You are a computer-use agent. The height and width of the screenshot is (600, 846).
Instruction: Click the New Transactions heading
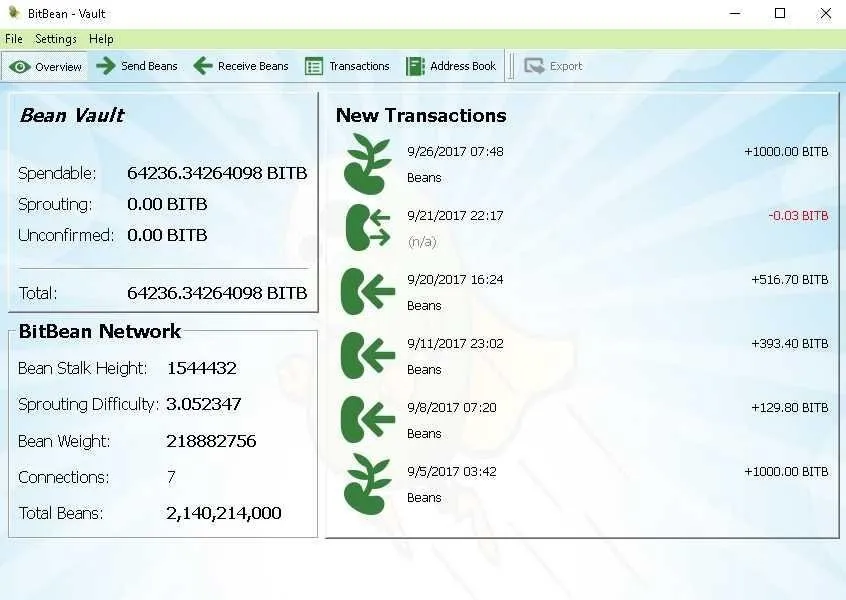(421, 115)
